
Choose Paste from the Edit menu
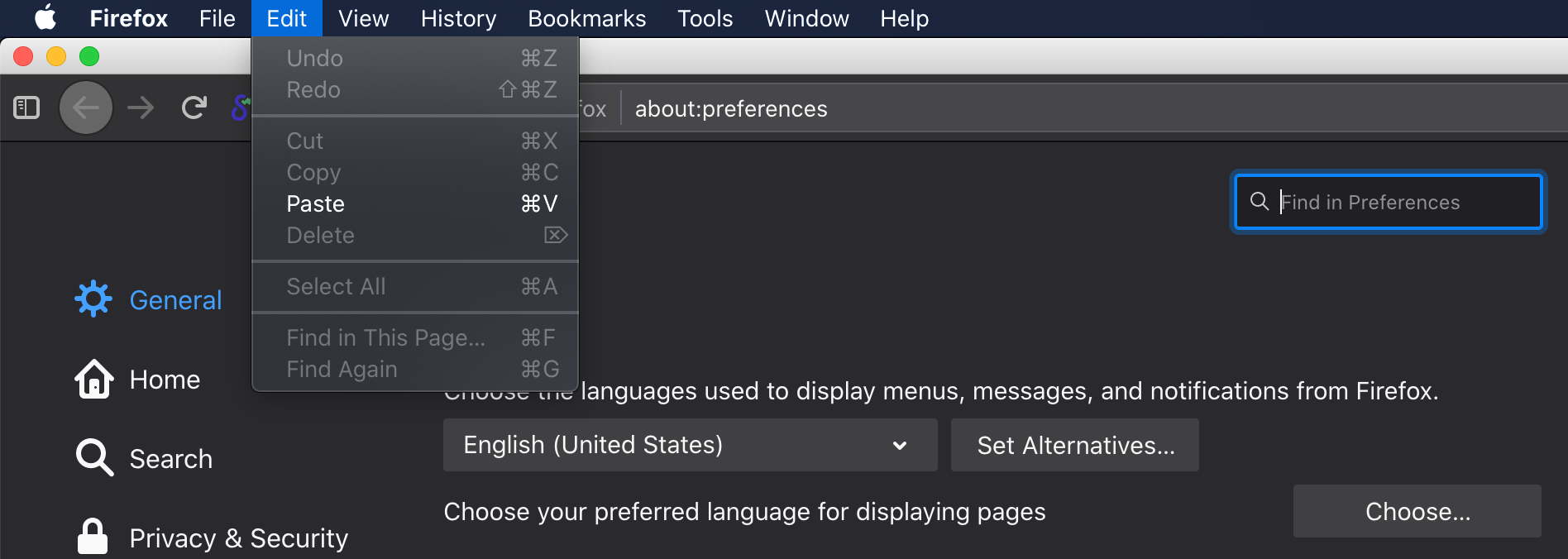415,203
